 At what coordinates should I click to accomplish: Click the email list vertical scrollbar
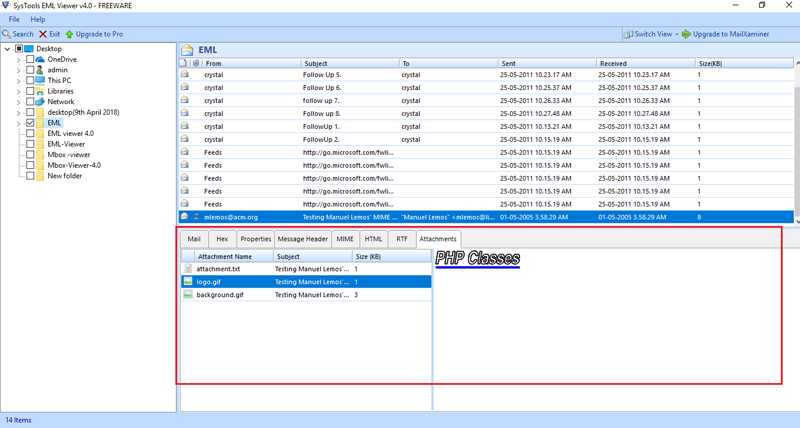(796, 140)
